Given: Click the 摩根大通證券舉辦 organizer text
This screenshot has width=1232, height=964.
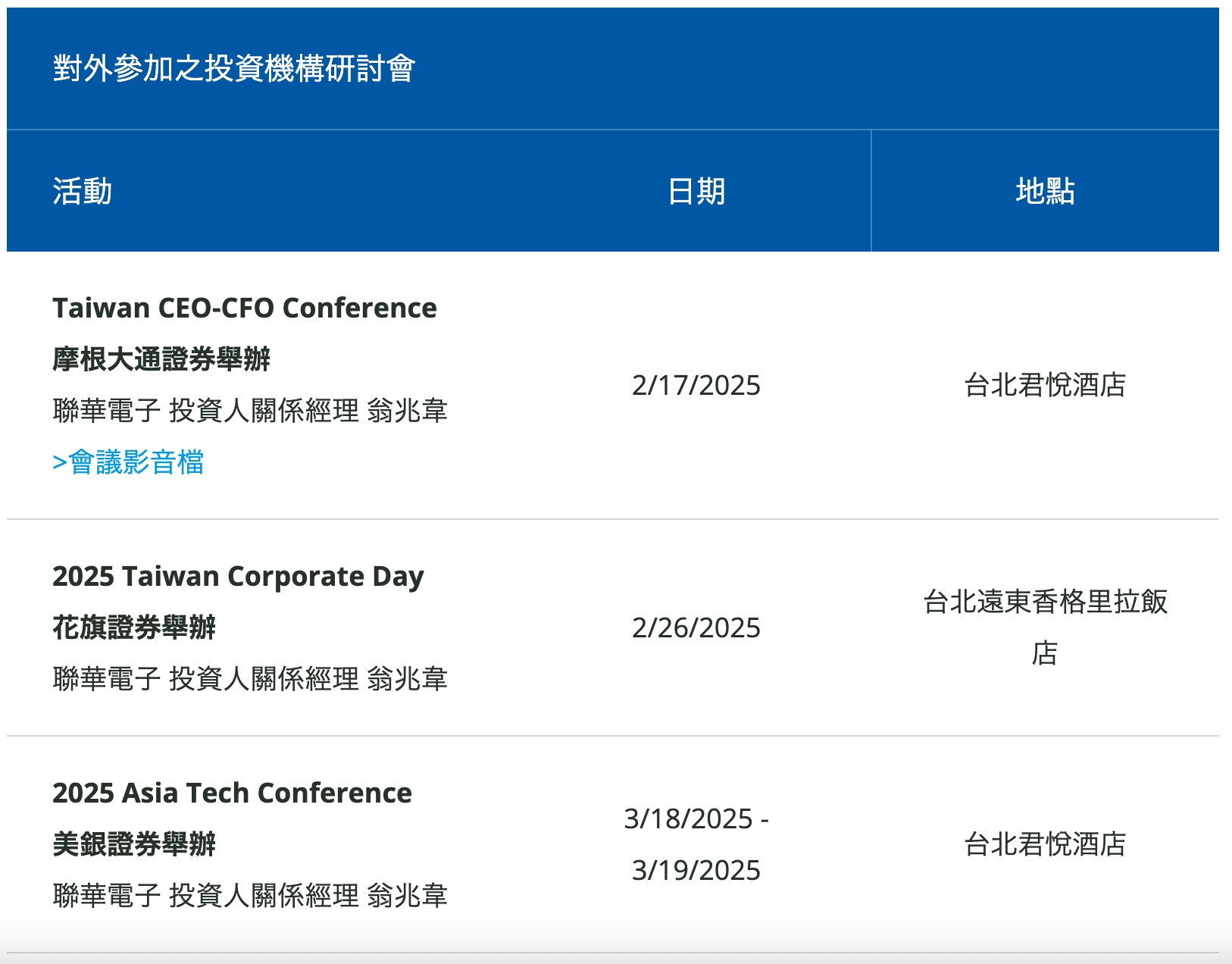Looking at the screenshot, I should point(161,359).
